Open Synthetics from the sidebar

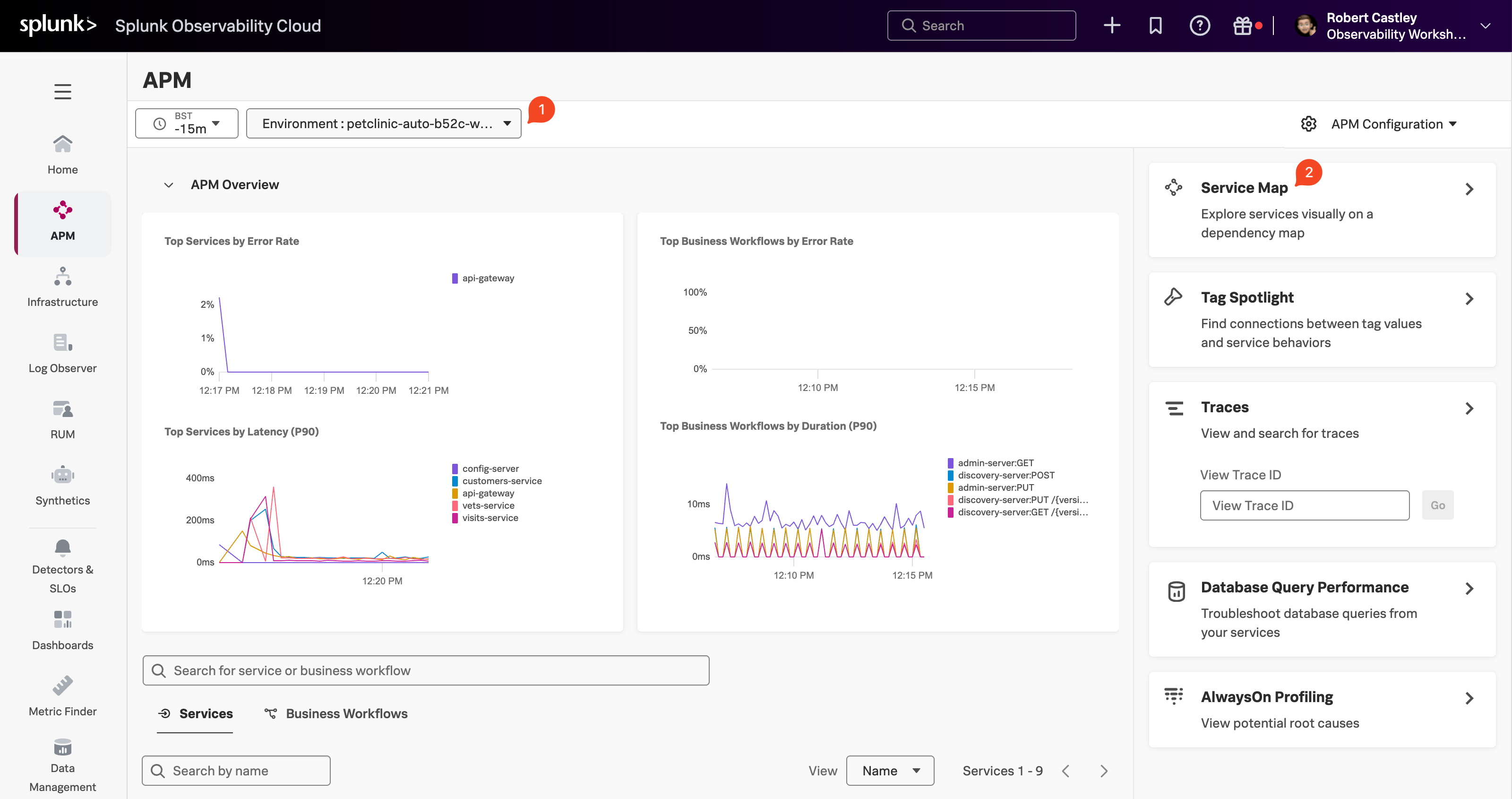62,486
